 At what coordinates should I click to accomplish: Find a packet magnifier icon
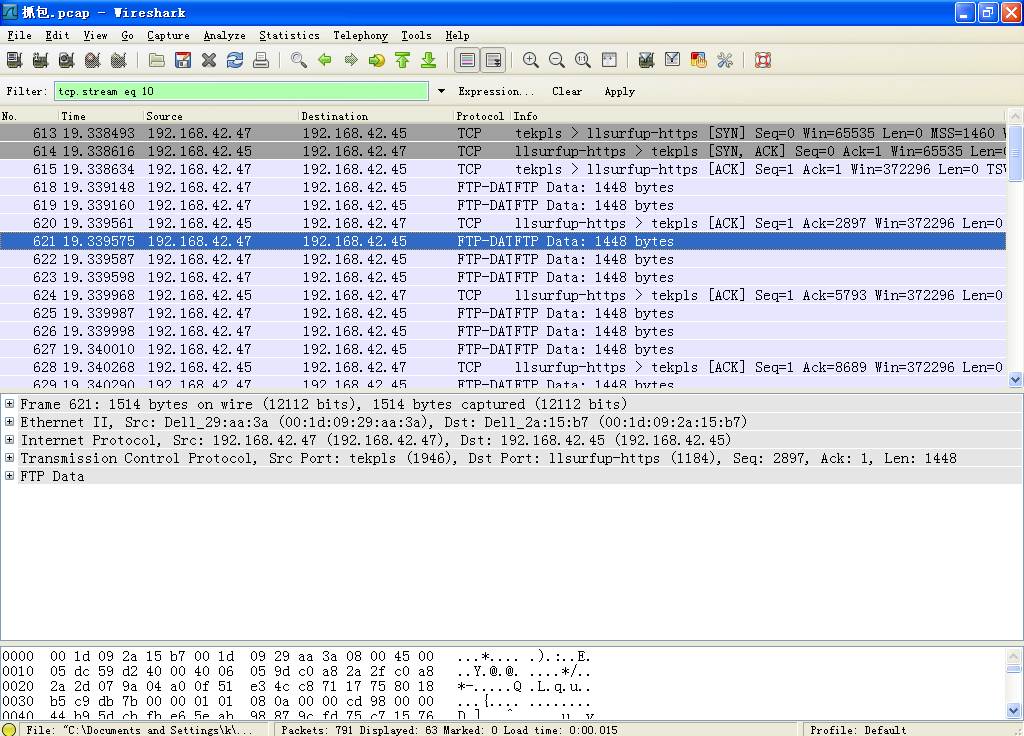[299, 61]
